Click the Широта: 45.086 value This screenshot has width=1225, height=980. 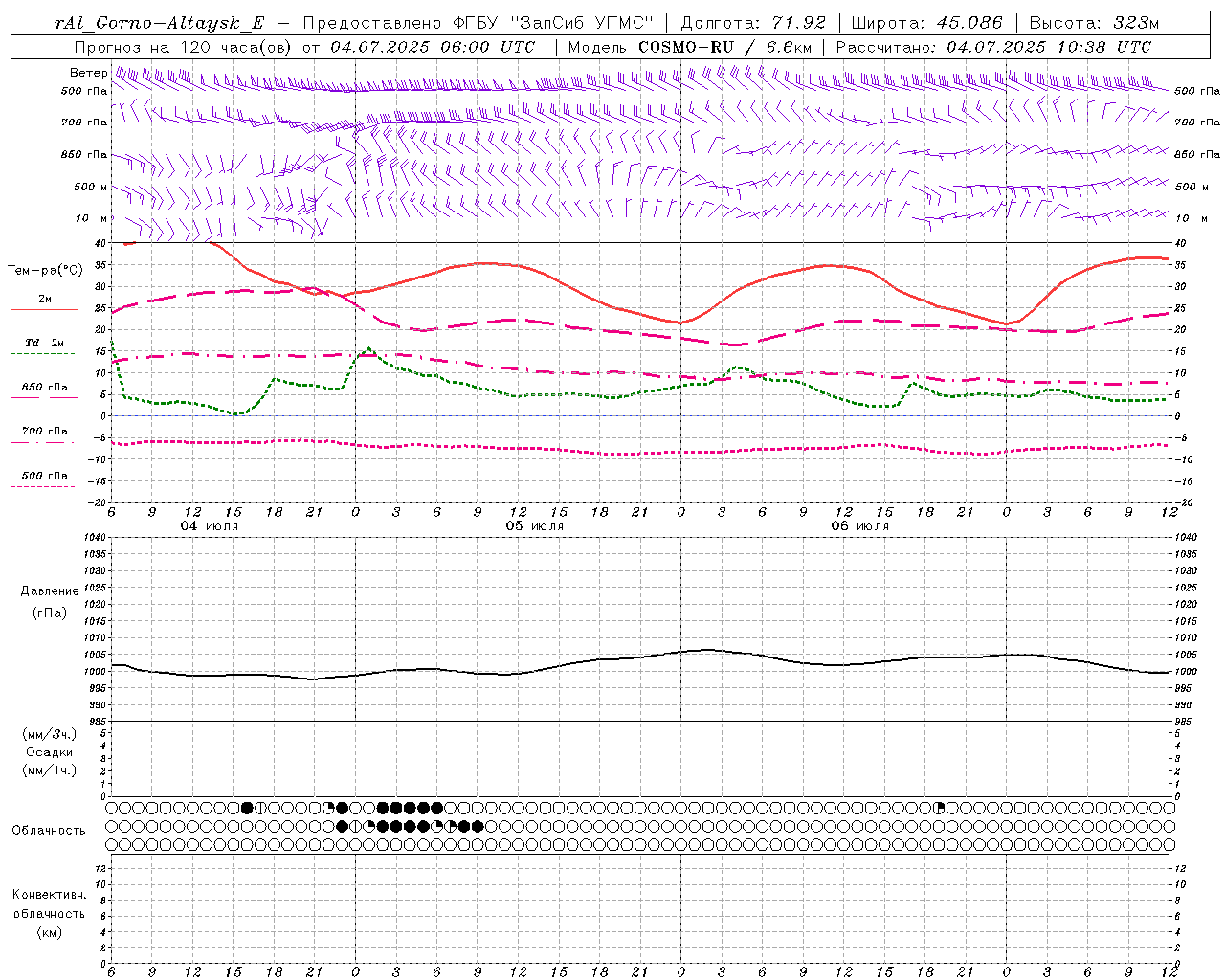[x=926, y=23]
